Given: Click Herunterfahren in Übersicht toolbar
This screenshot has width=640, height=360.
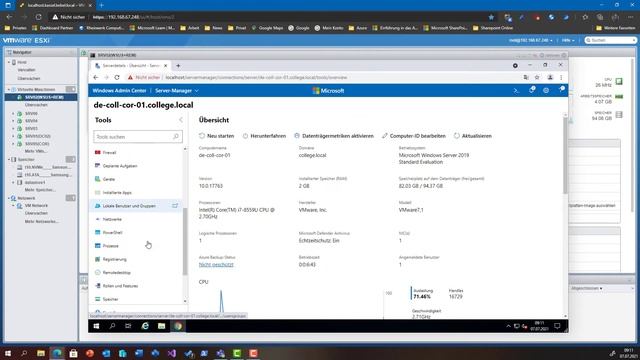Looking at the screenshot, I should coord(264,136).
